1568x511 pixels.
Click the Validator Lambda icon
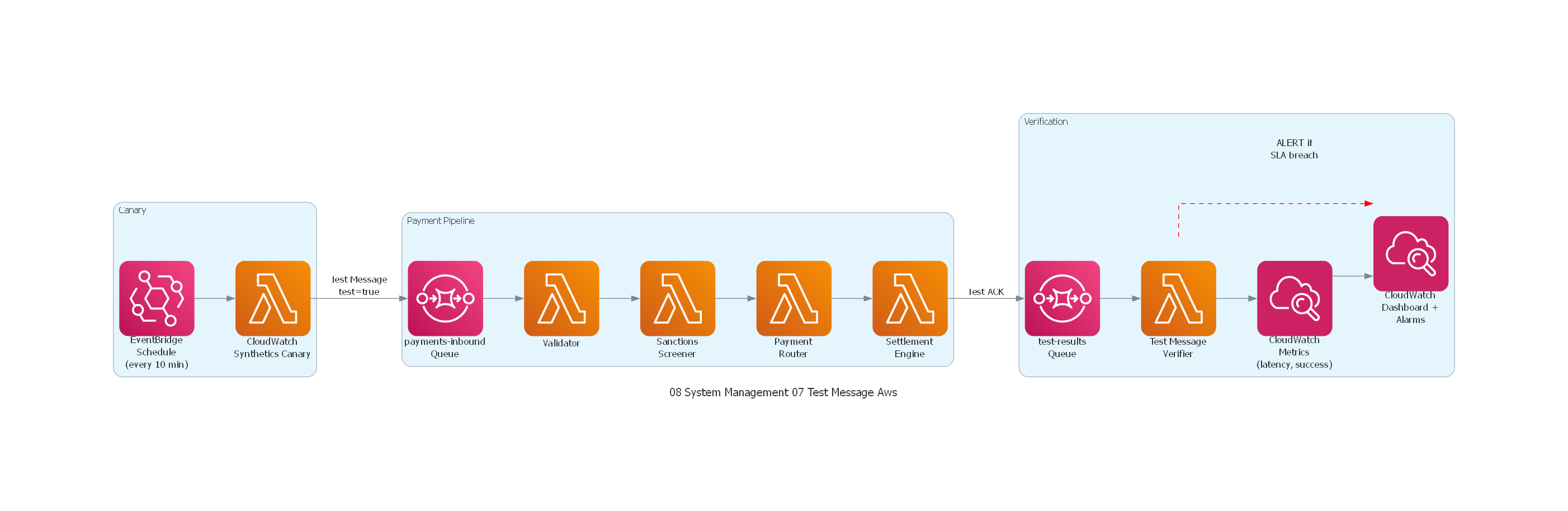[x=561, y=298]
